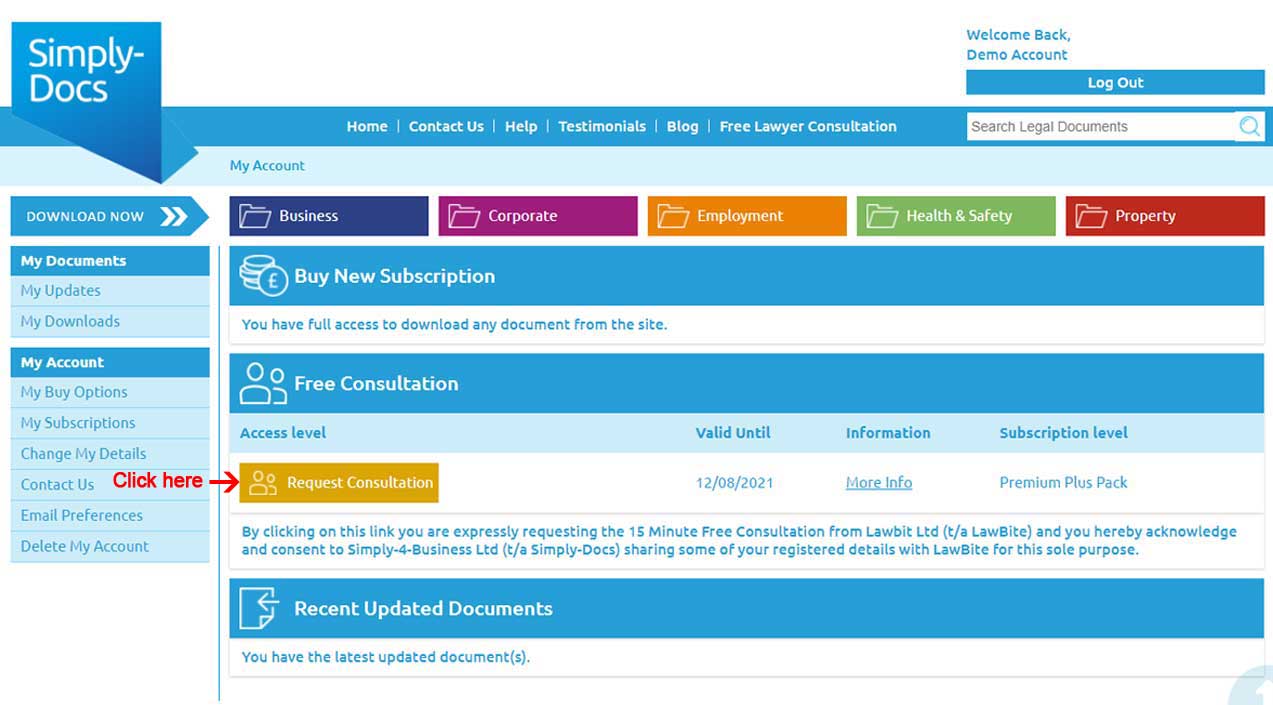Open the Property folder category
This screenshot has height=705, width=1273.
click(x=1164, y=216)
